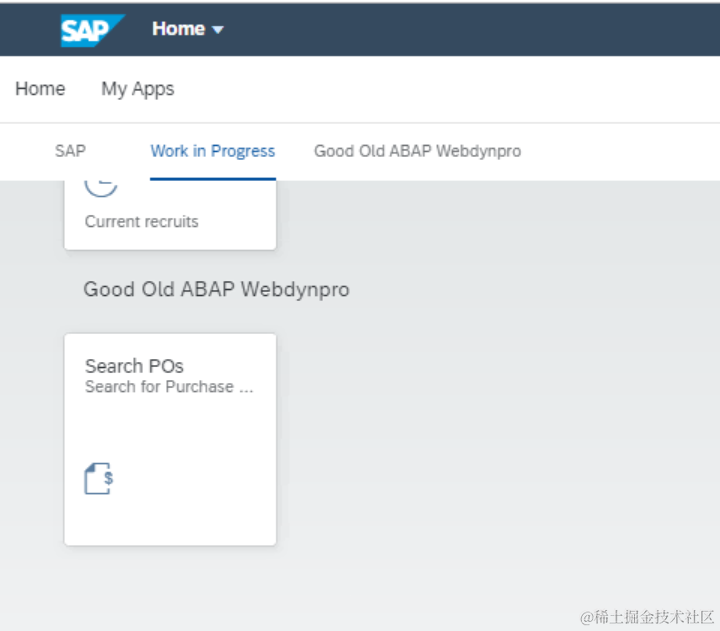
Task: Open the Home dropdown arrow in the header
Action: pos(218,30)
